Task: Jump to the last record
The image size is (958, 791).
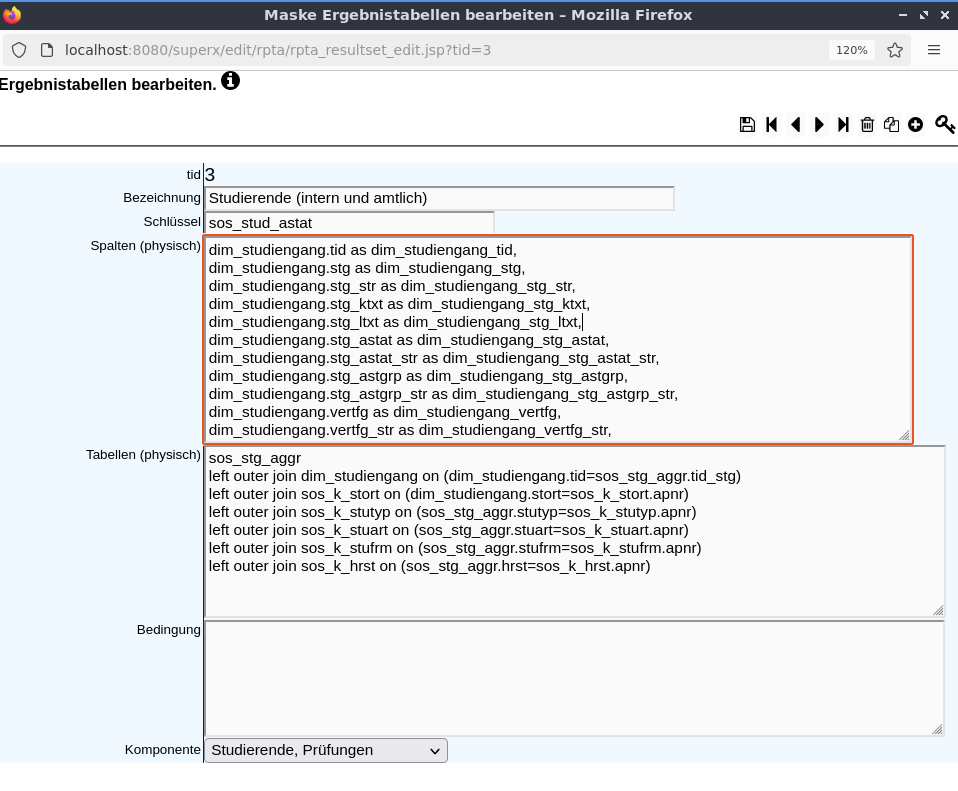Action: tap(843, 125)
